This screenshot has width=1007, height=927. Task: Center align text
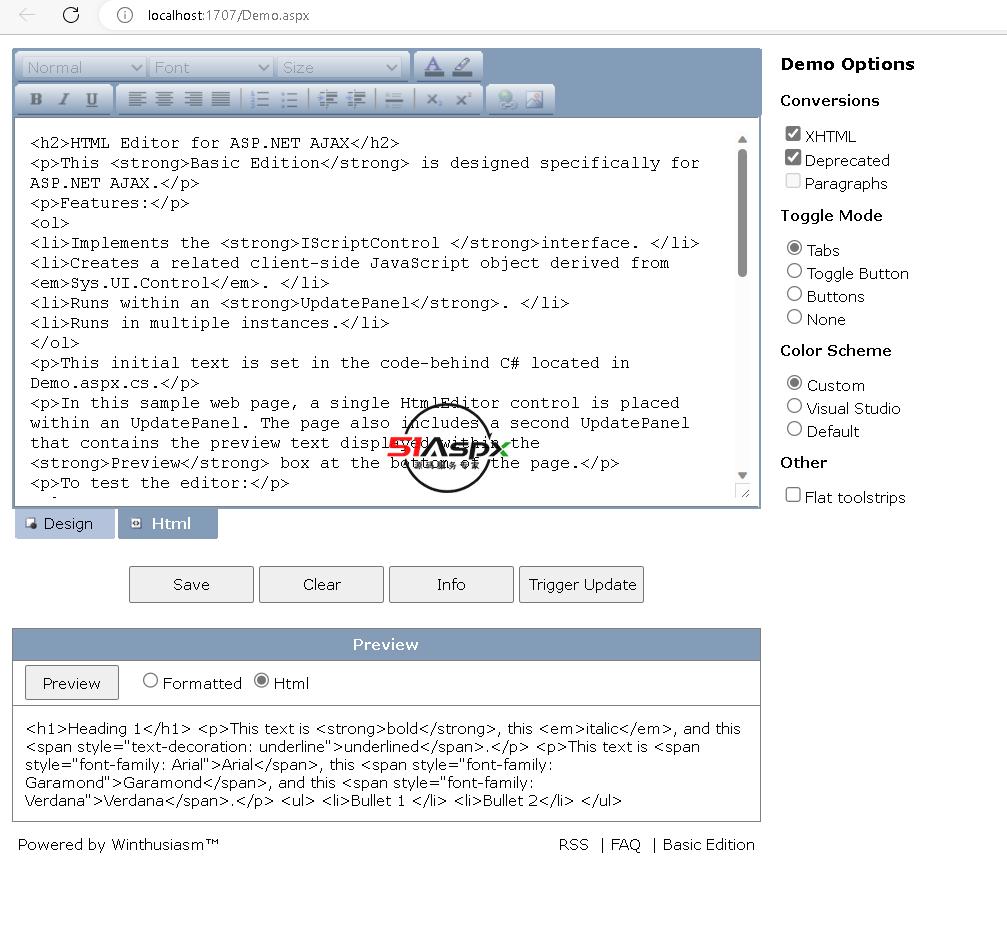tap(164, 100)
